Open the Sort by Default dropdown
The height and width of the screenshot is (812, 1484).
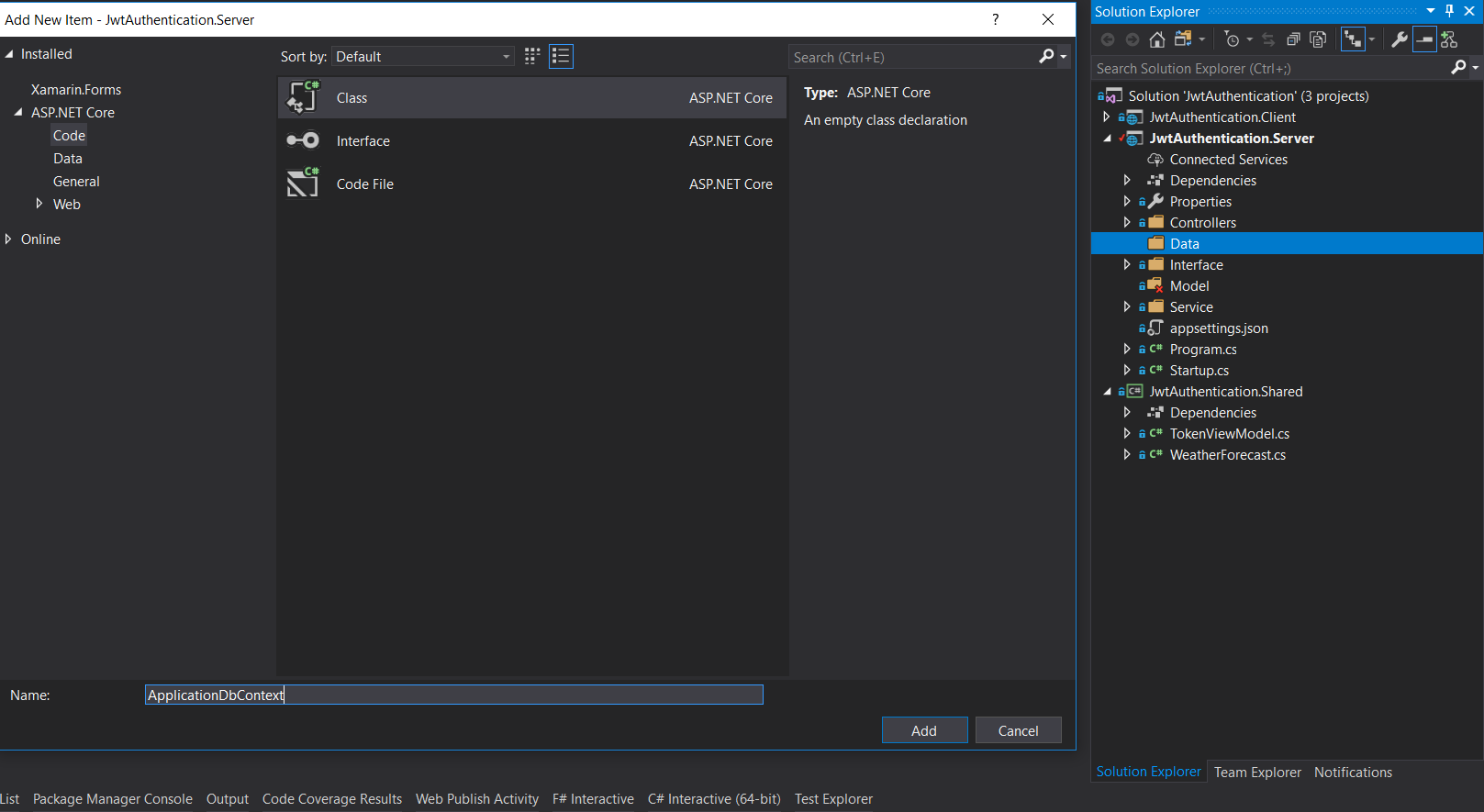coord(423,56)
